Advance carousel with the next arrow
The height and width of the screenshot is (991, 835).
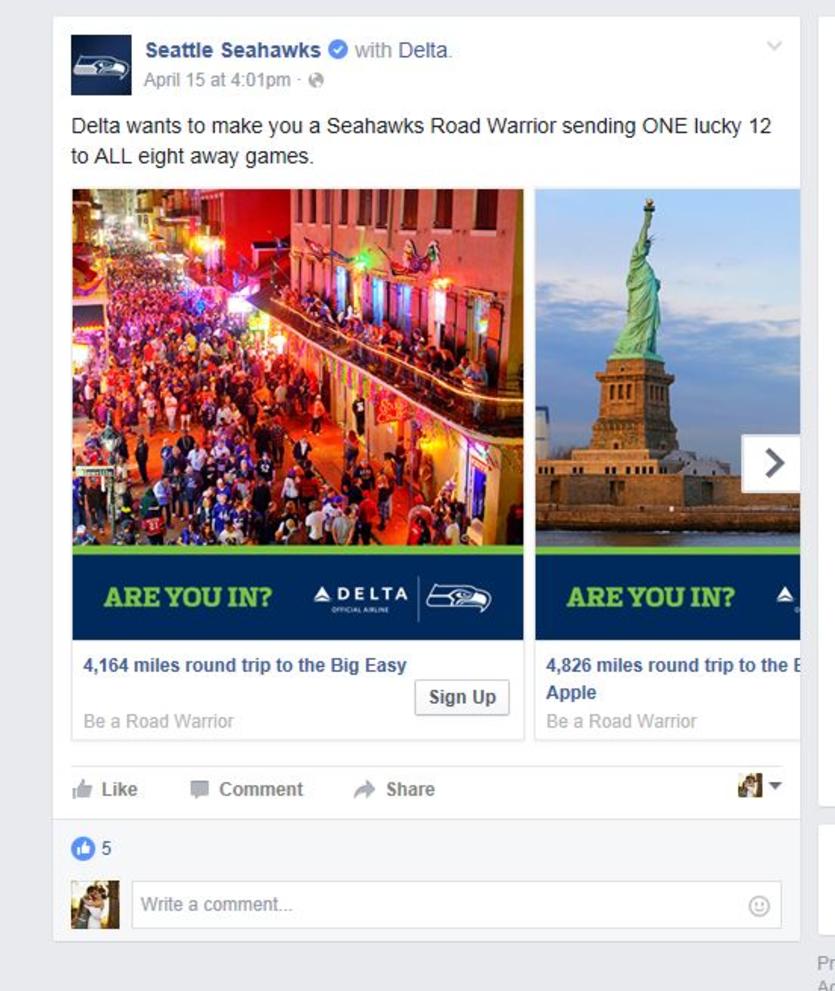(771, 463)
